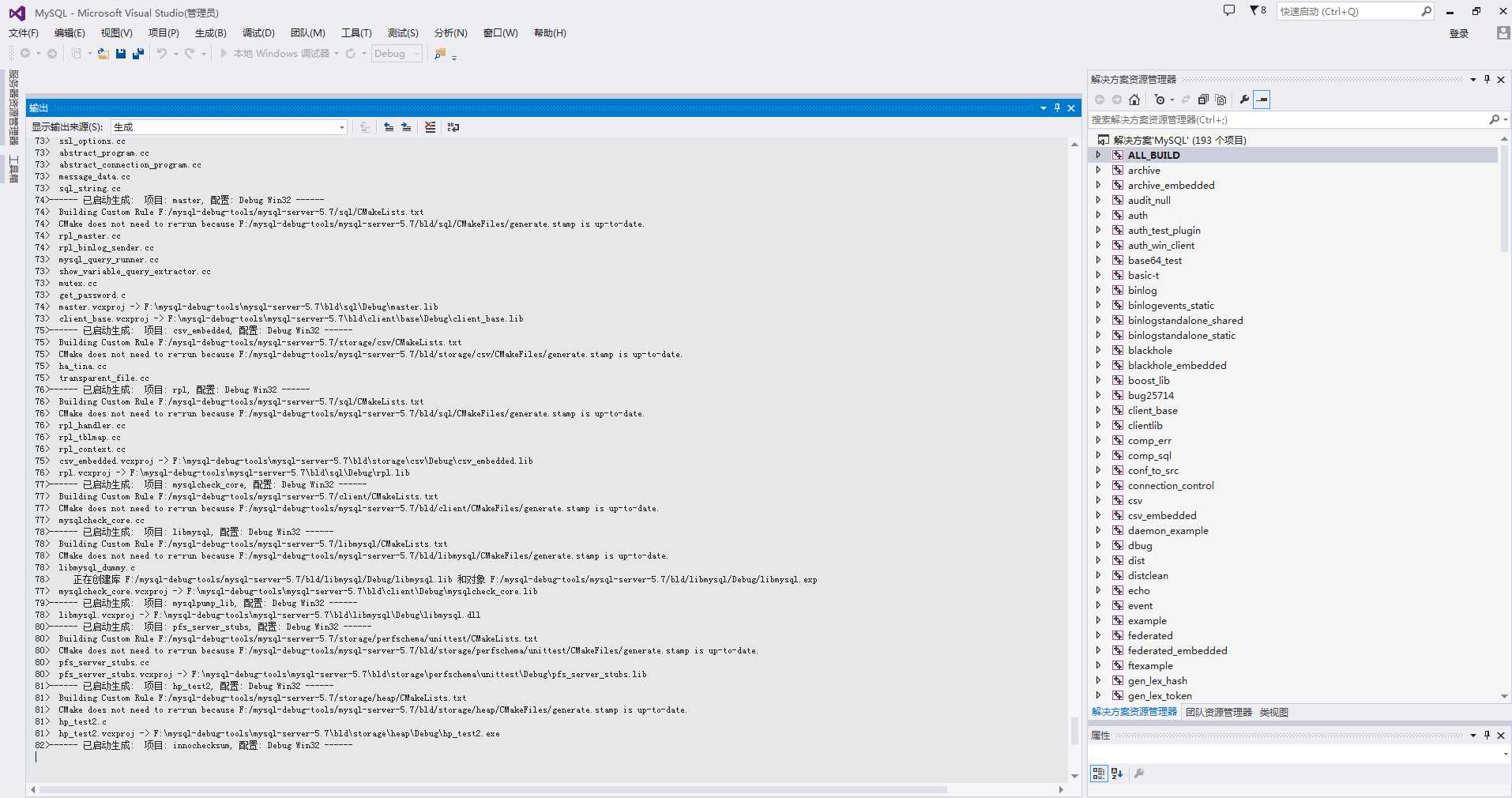Open Properties via the Solution Explorer wrench icon
The height and width of the screenshot is (798, 1512).
[1244, 100]
